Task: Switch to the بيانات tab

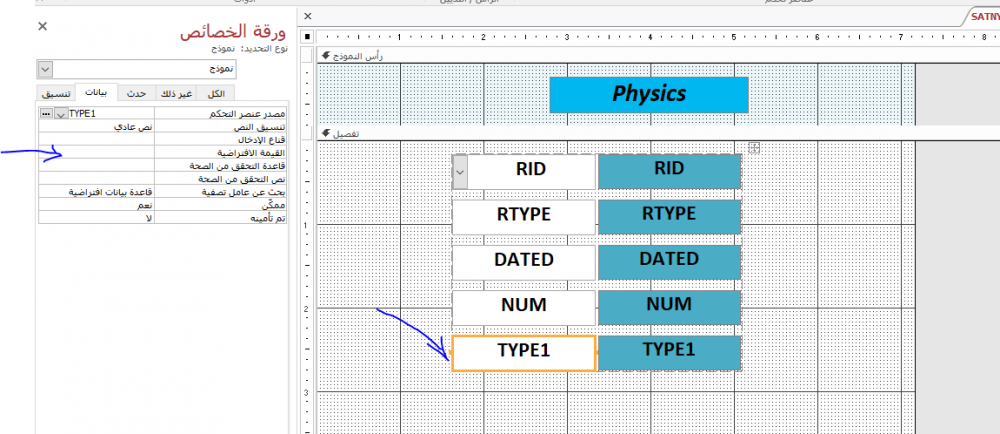Action: (96, 92)
